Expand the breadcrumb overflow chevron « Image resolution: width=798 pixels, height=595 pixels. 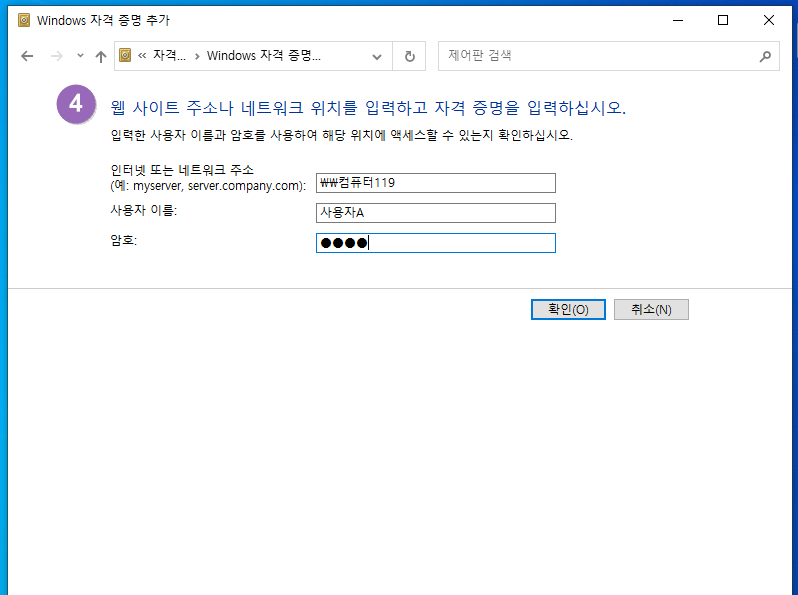[x=142, y=55]
